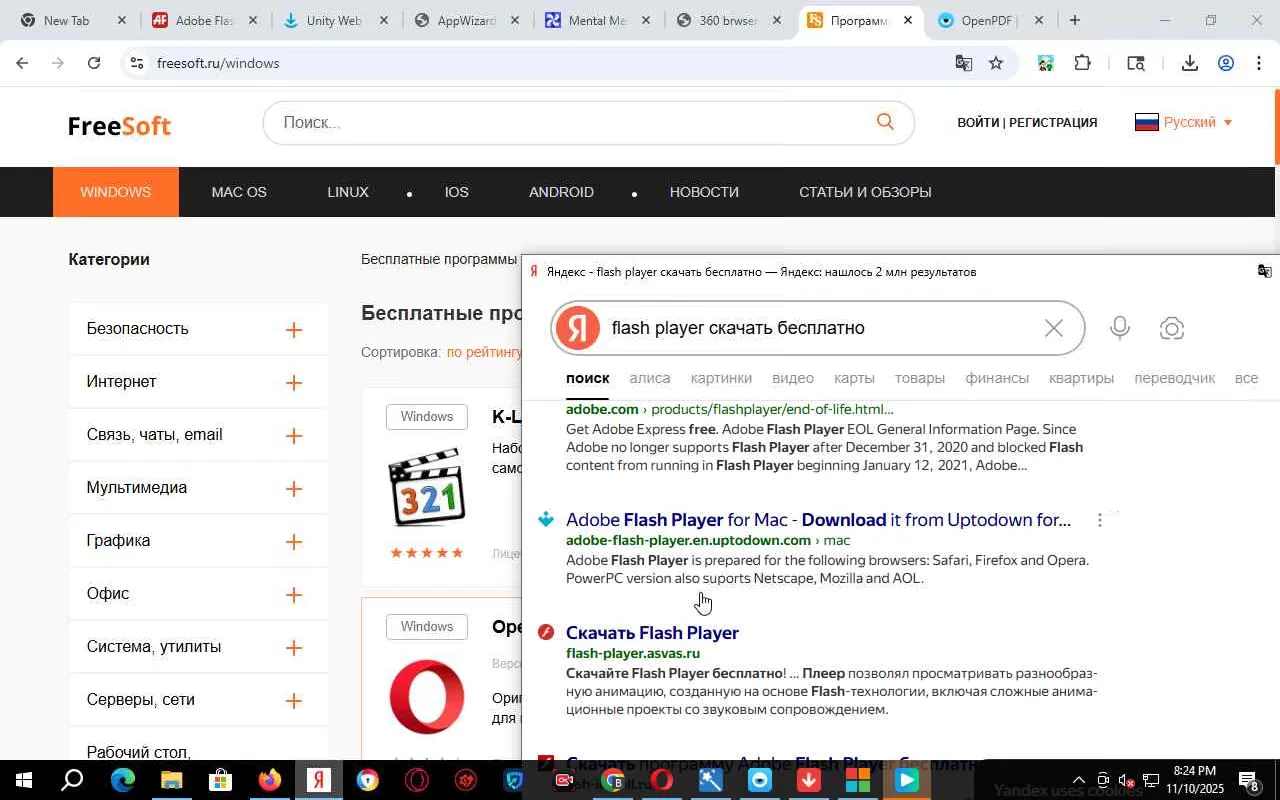Launch Firefox from the taskbar
Image resolution: width=1280 pixels, height=800 pixels.
tap(270, 780)
